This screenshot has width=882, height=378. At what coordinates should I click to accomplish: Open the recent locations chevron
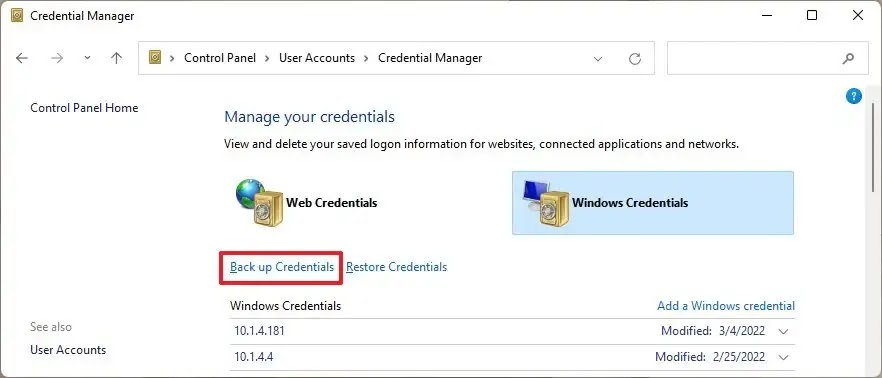87,58
